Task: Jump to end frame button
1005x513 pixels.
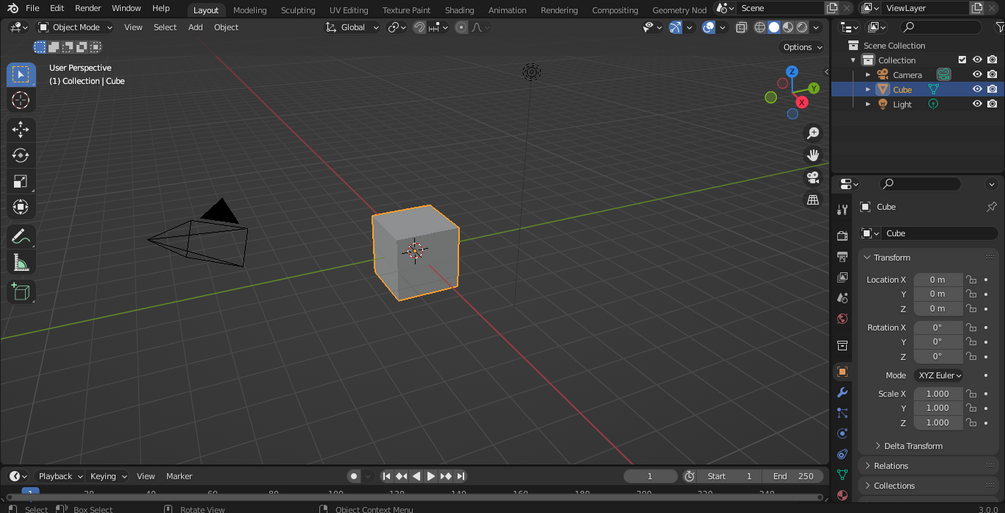Action: tap(461, 476)
